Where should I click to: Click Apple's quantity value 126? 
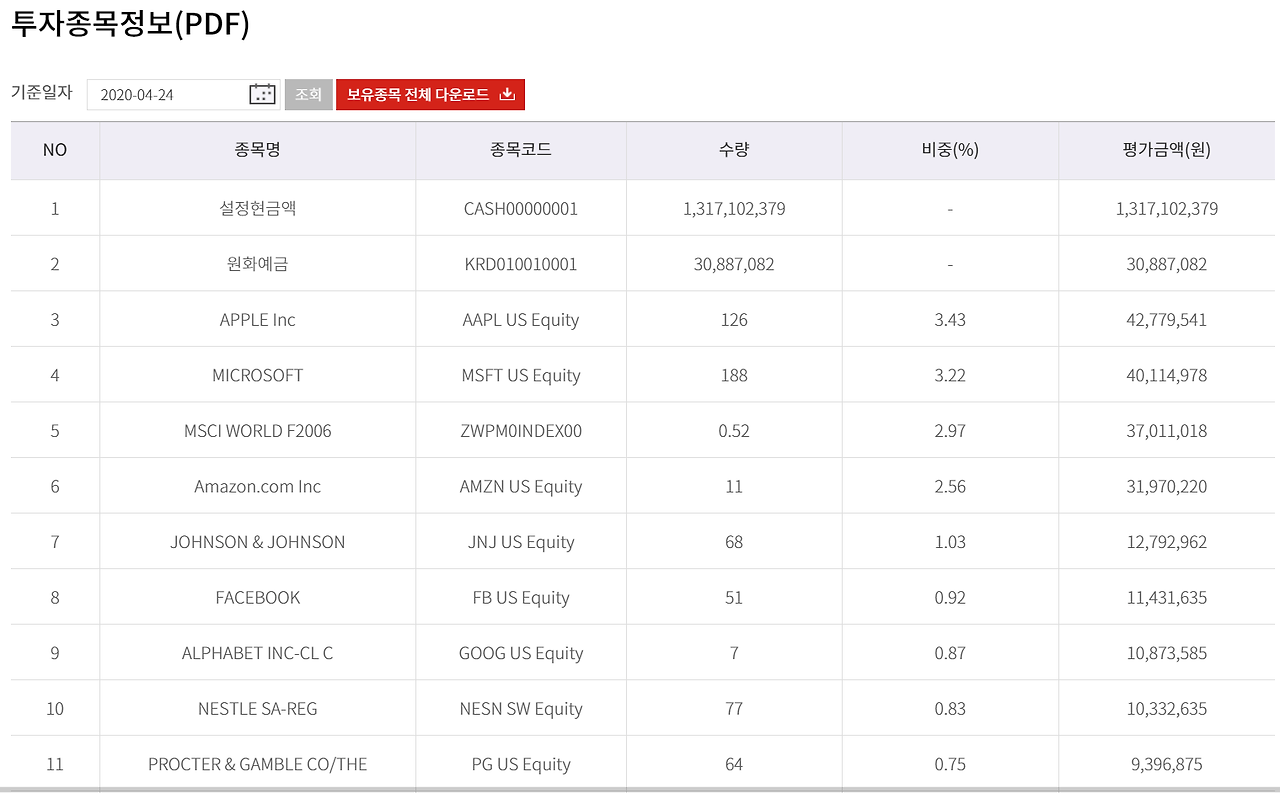click(x=734, y=320)
